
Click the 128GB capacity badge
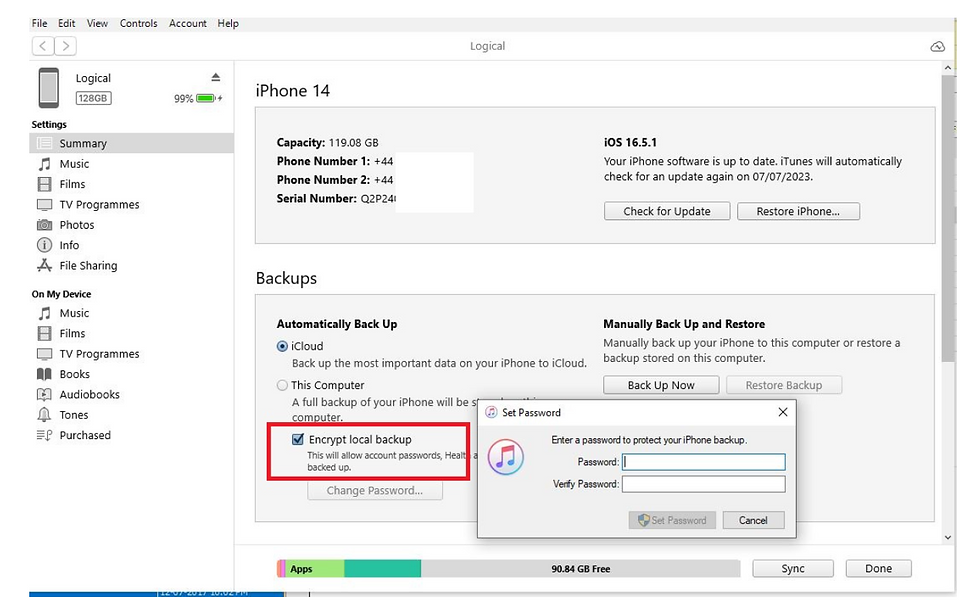tap(93, 98)
